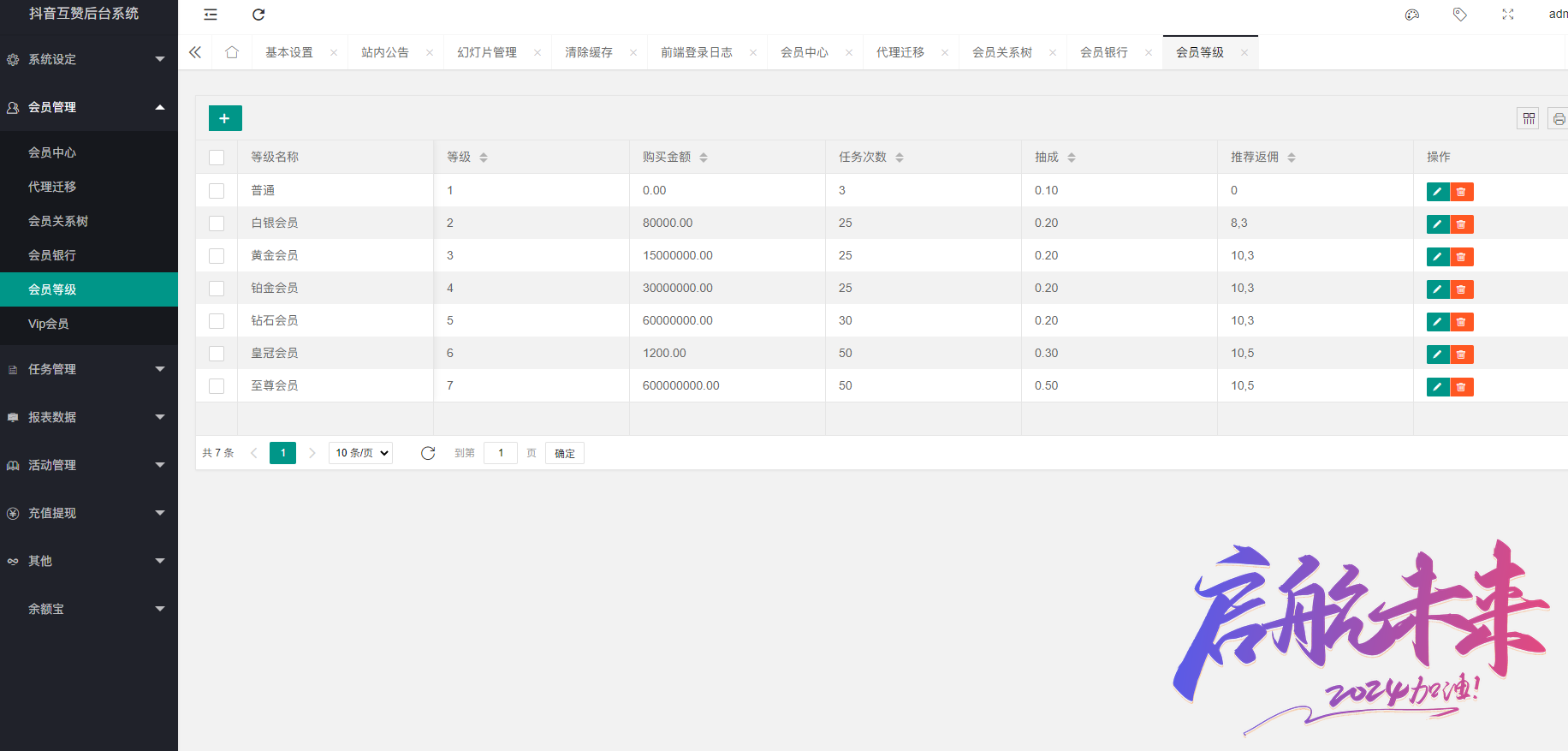
Task: Switch to the 清除缓存 tab
Action: [589, 52]
